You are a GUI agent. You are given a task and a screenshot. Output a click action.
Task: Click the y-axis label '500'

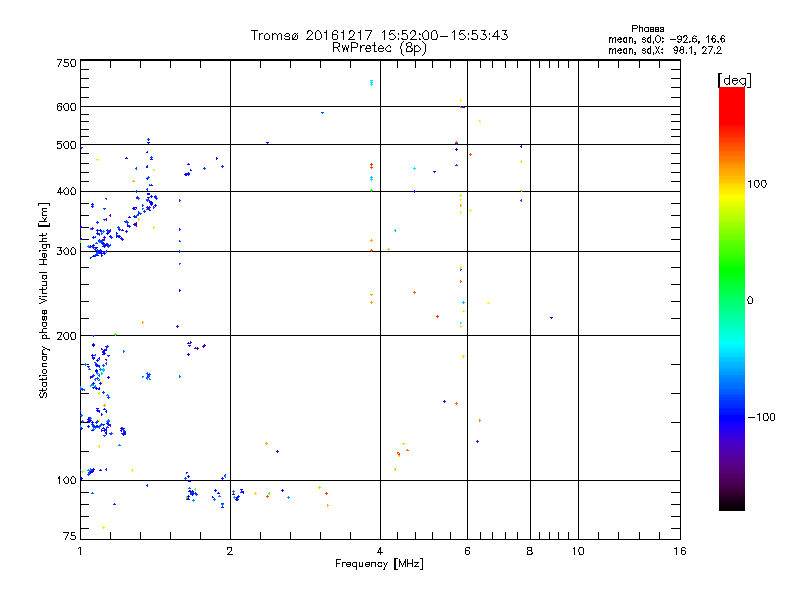point(66,145)
